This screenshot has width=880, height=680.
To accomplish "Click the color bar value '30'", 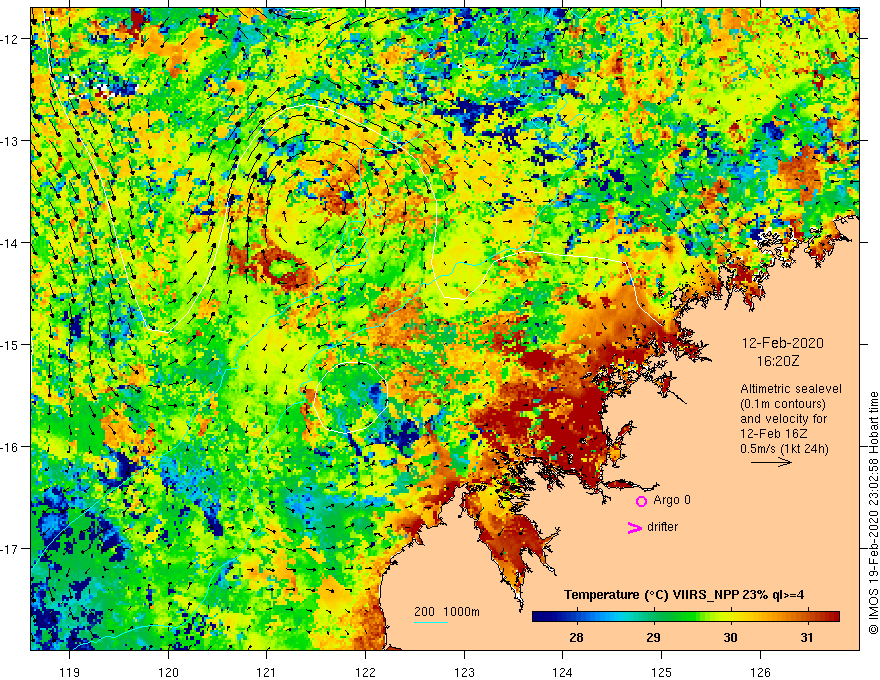I will click(x=730, y=637).
